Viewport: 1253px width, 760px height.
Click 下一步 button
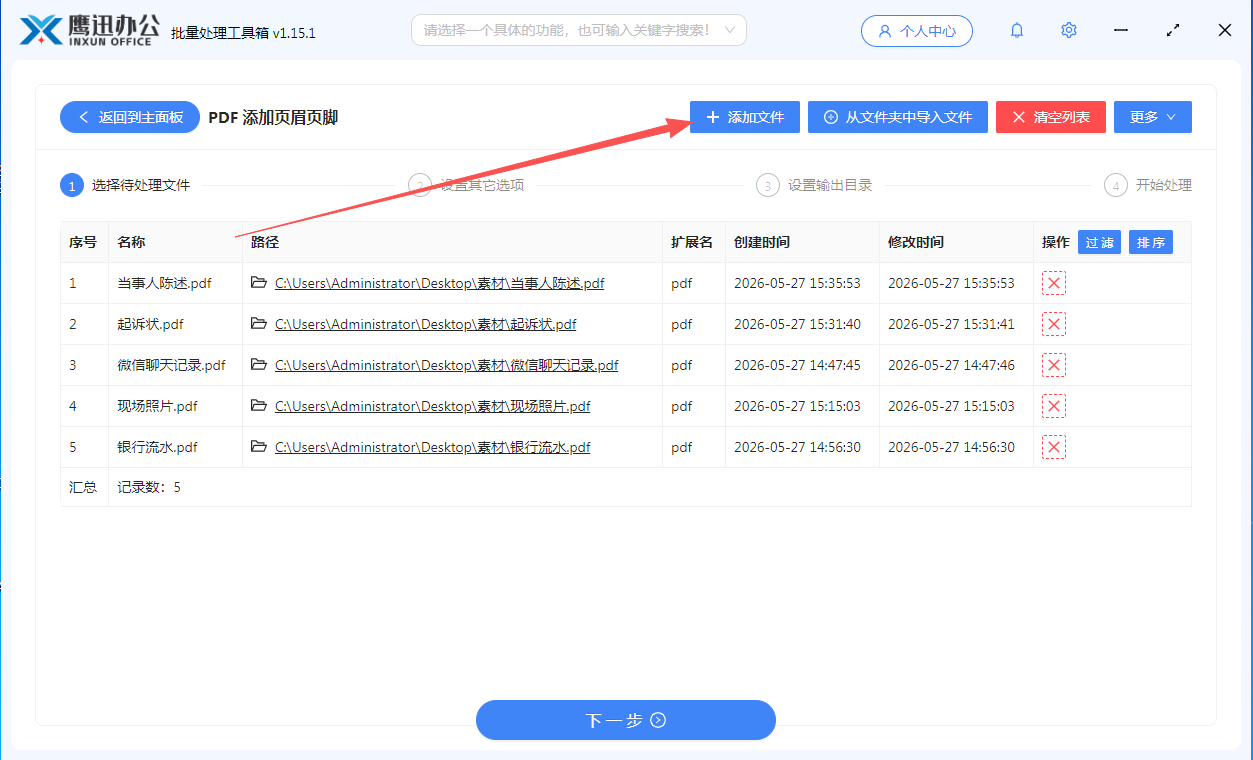[x=626, y=720]
